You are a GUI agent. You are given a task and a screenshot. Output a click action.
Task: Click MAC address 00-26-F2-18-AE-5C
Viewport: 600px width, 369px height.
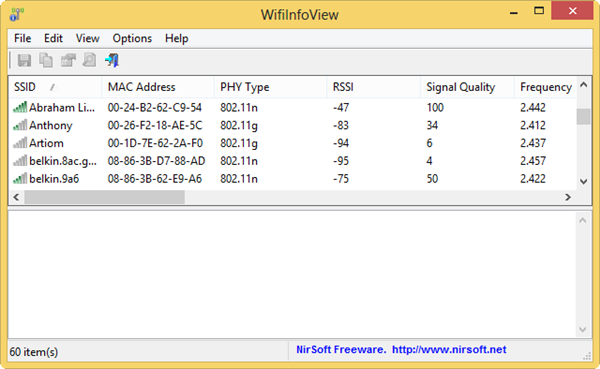(x=155, y=126)
